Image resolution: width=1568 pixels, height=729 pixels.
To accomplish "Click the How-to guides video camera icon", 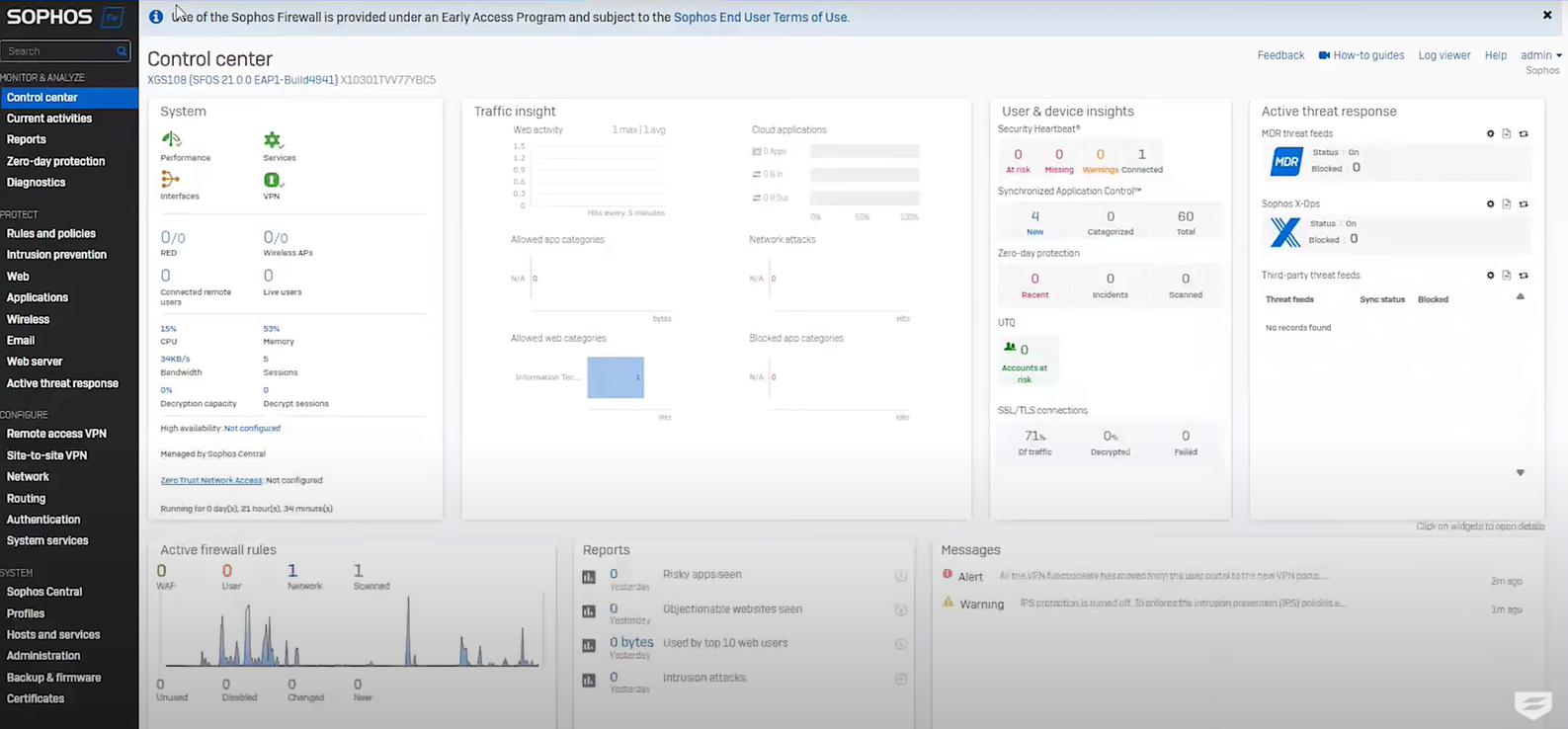I will pos(1324,55).
